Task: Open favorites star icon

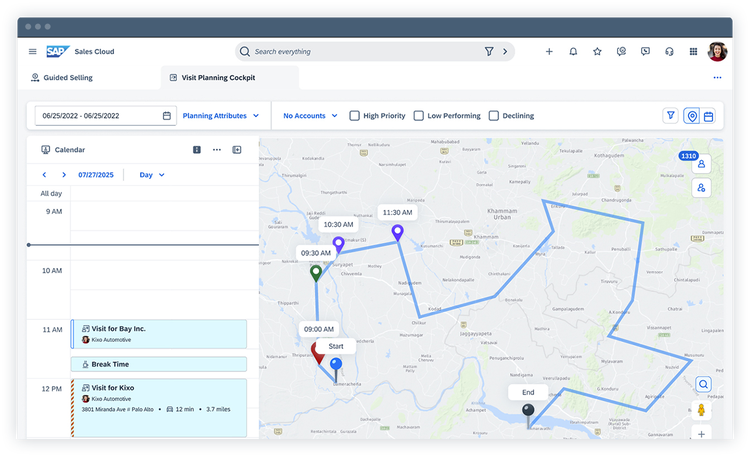Action: point(597,51)
